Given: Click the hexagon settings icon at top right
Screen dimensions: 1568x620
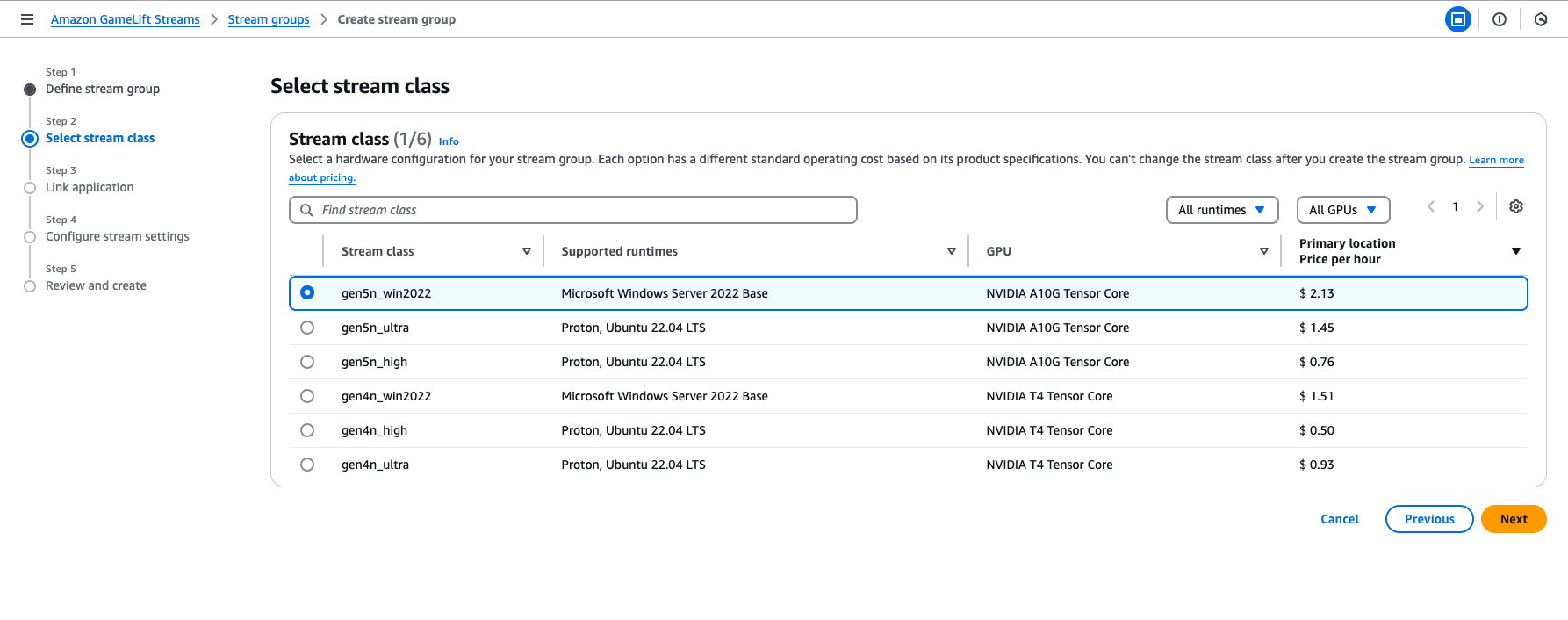Looking at the screenshot, I should [x=1541, y=19].
